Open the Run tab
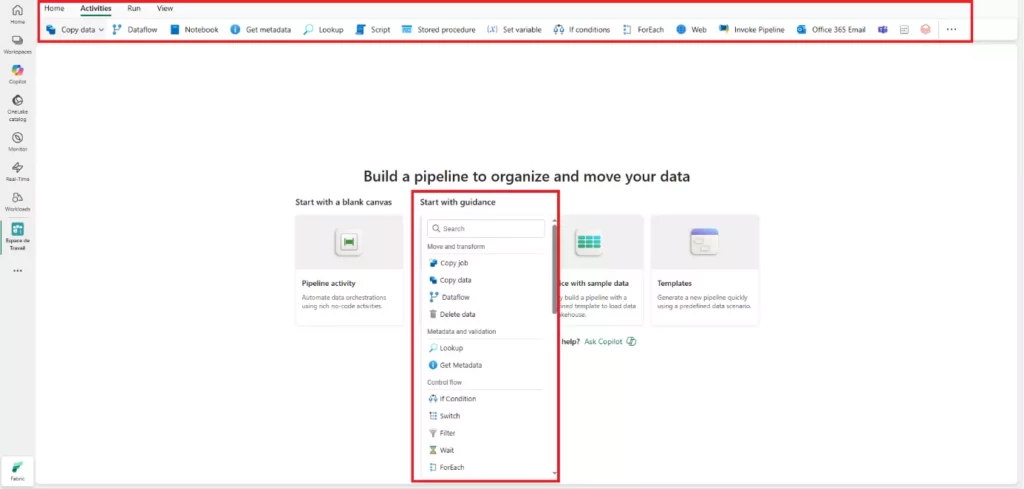This screenshot has height=489, width=1024. pyautogui.click(x=134, y=8)
